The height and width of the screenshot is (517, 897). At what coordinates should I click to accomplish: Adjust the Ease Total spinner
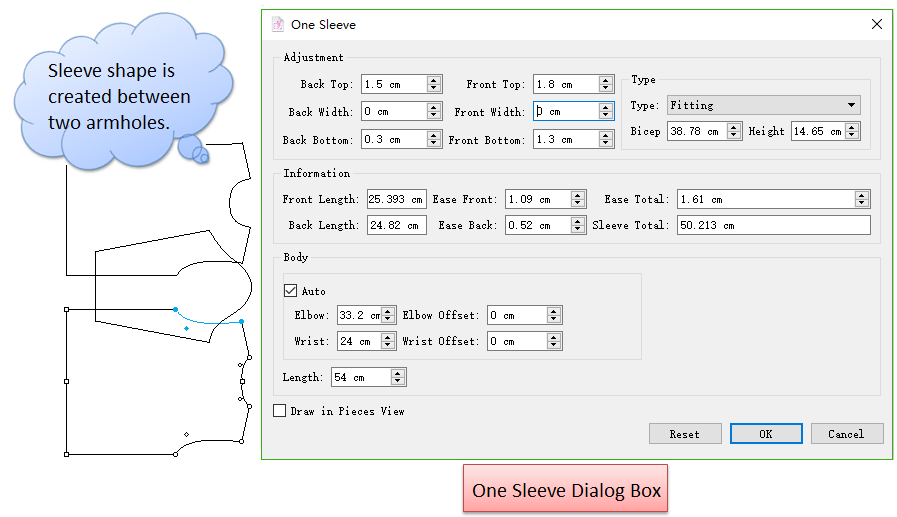pyautogui.click(x=862, y=200)
